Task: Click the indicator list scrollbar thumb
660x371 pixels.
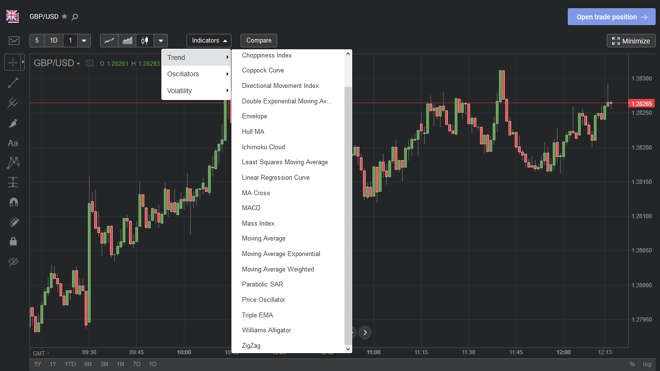Action: [x=348, y=215]
